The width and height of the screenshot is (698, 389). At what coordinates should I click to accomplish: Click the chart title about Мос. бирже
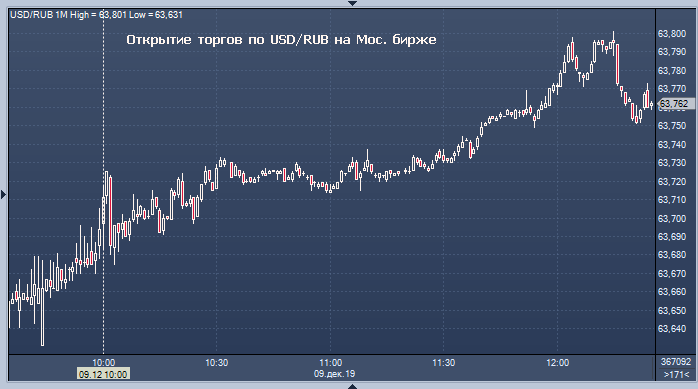[281, 40]
